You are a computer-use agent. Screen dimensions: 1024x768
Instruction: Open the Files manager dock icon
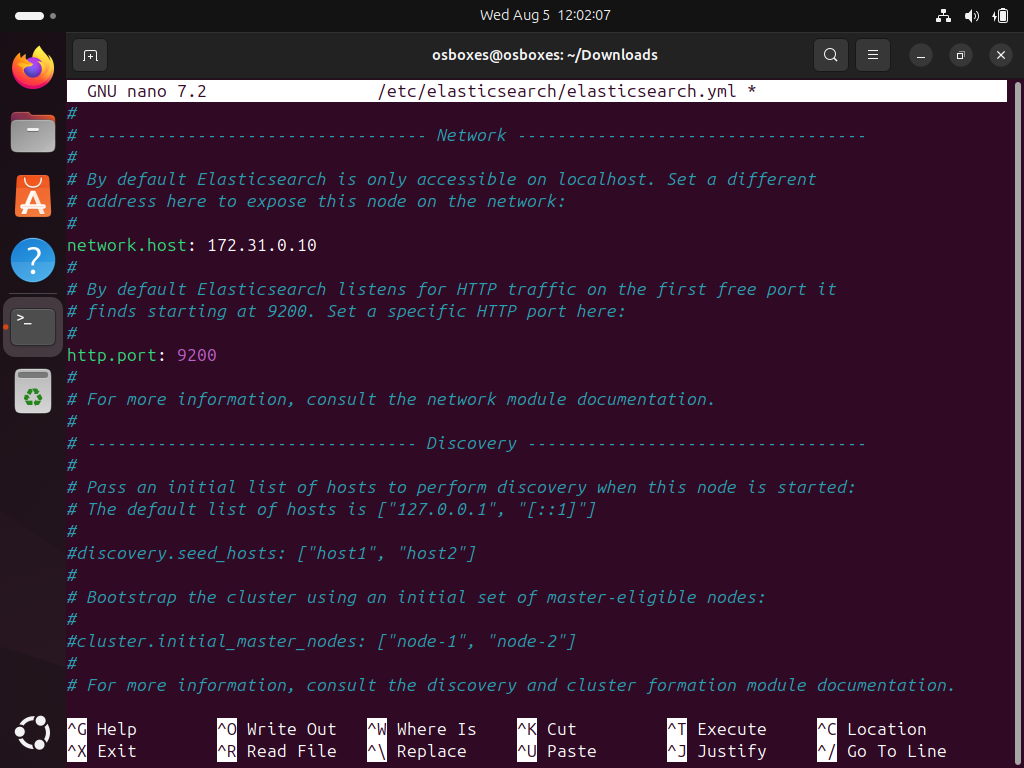point(33,132)
